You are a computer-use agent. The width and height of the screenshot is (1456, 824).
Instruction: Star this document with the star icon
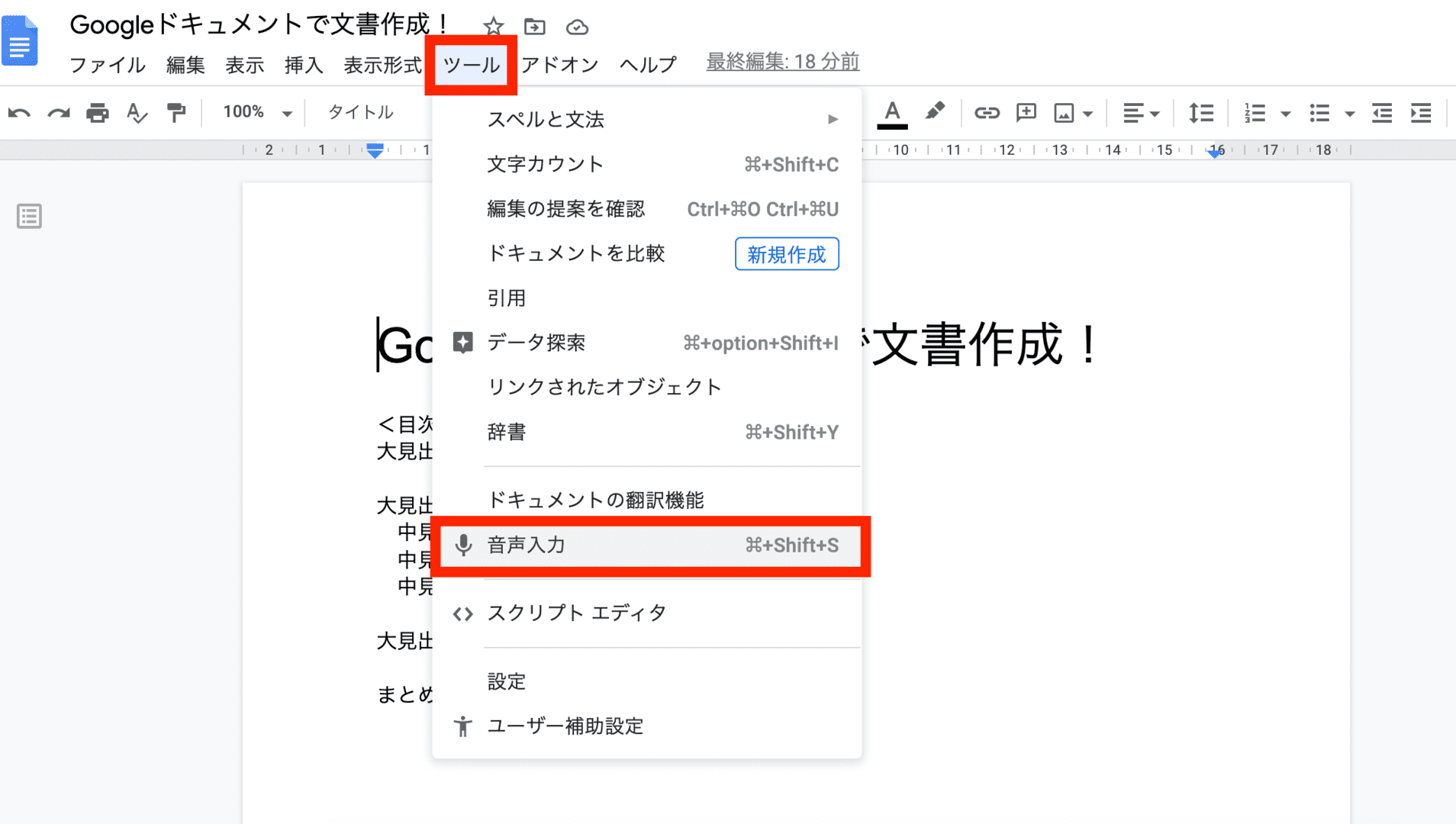click(493, 27)
